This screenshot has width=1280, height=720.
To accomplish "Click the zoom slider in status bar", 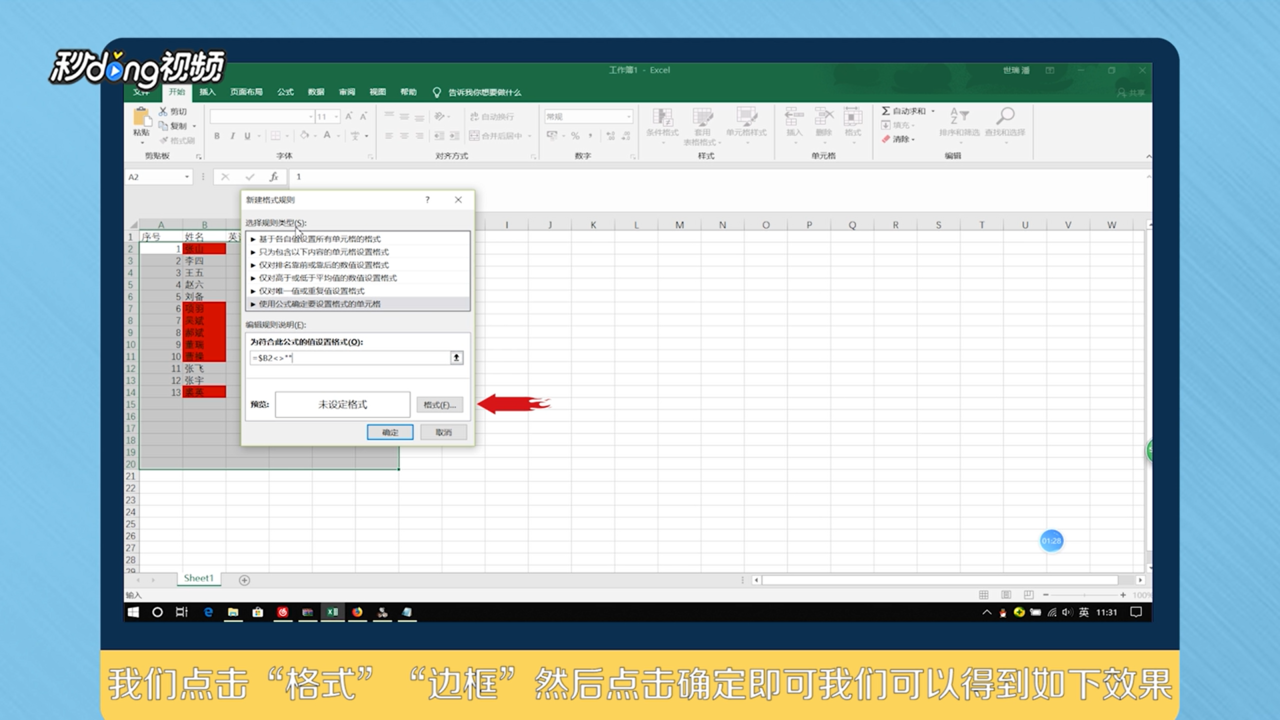I will 1085,595.
